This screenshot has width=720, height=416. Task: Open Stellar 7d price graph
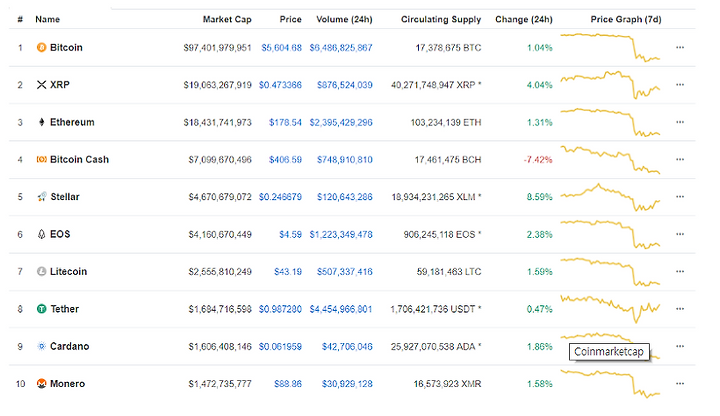pyautogui.click(x=610, y=197)
